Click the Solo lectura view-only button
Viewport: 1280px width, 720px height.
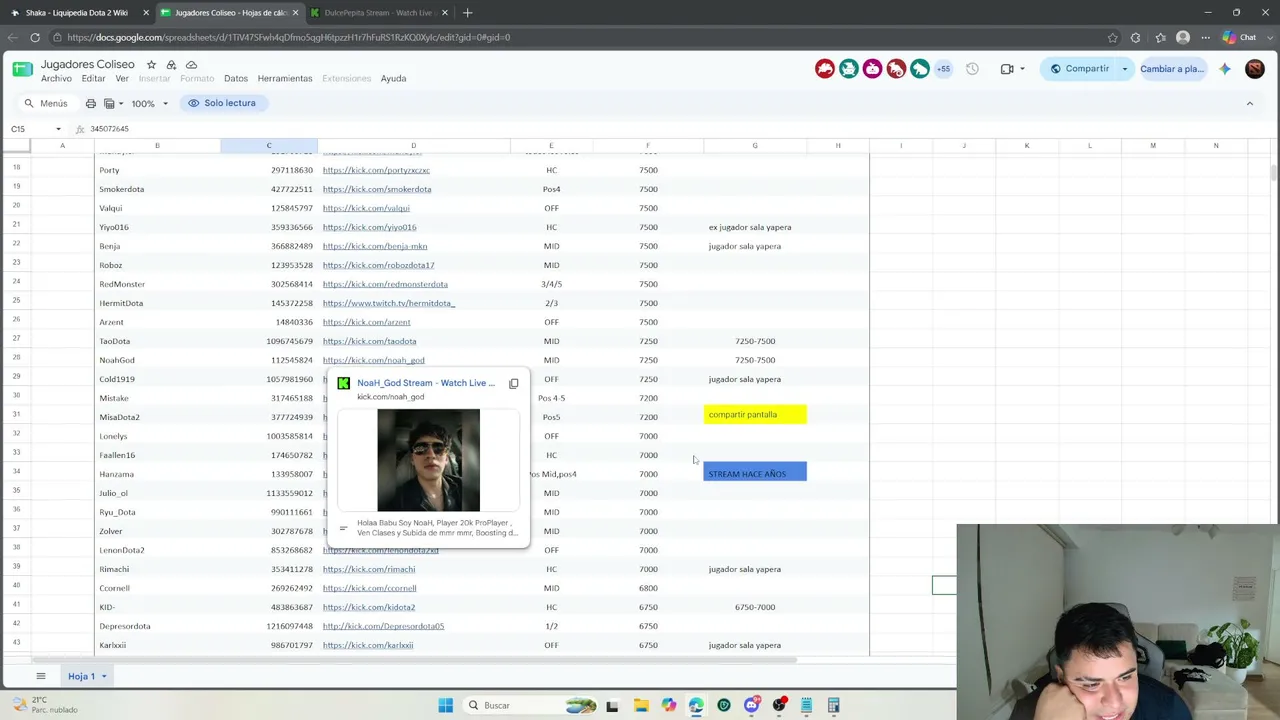point(222,103)
